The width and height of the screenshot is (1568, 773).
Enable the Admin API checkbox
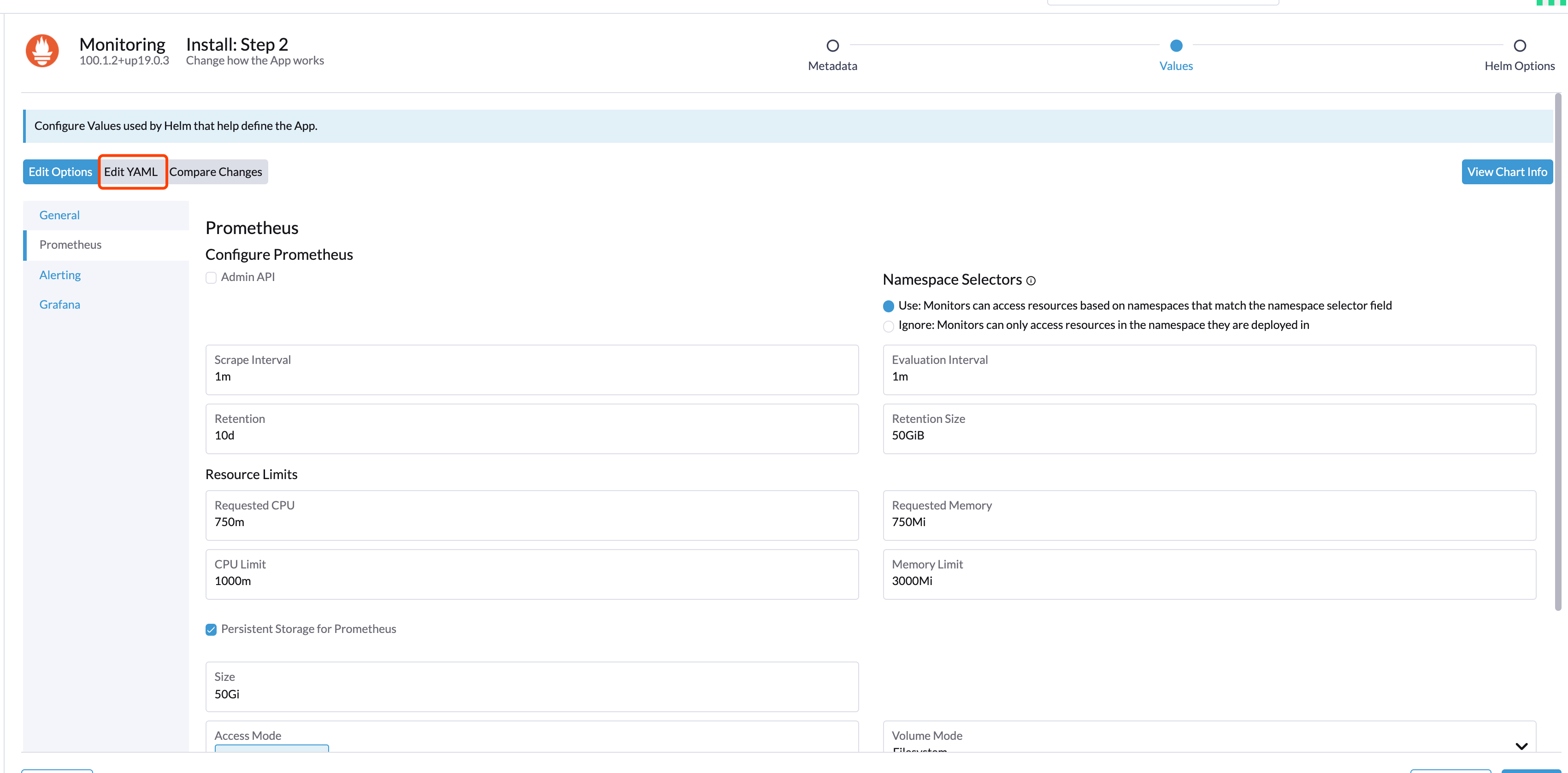[x=211, y=278]
